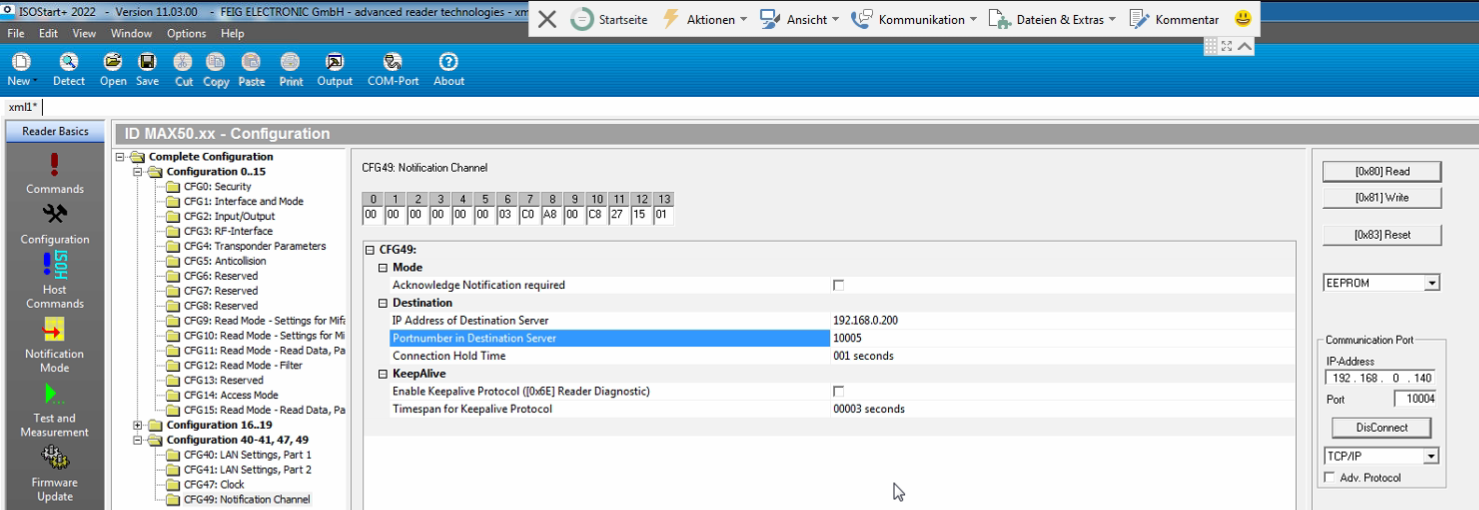Click the Cut toolbar icon
The width and height of the screenshot is (1479, 510).
point(184,63)
